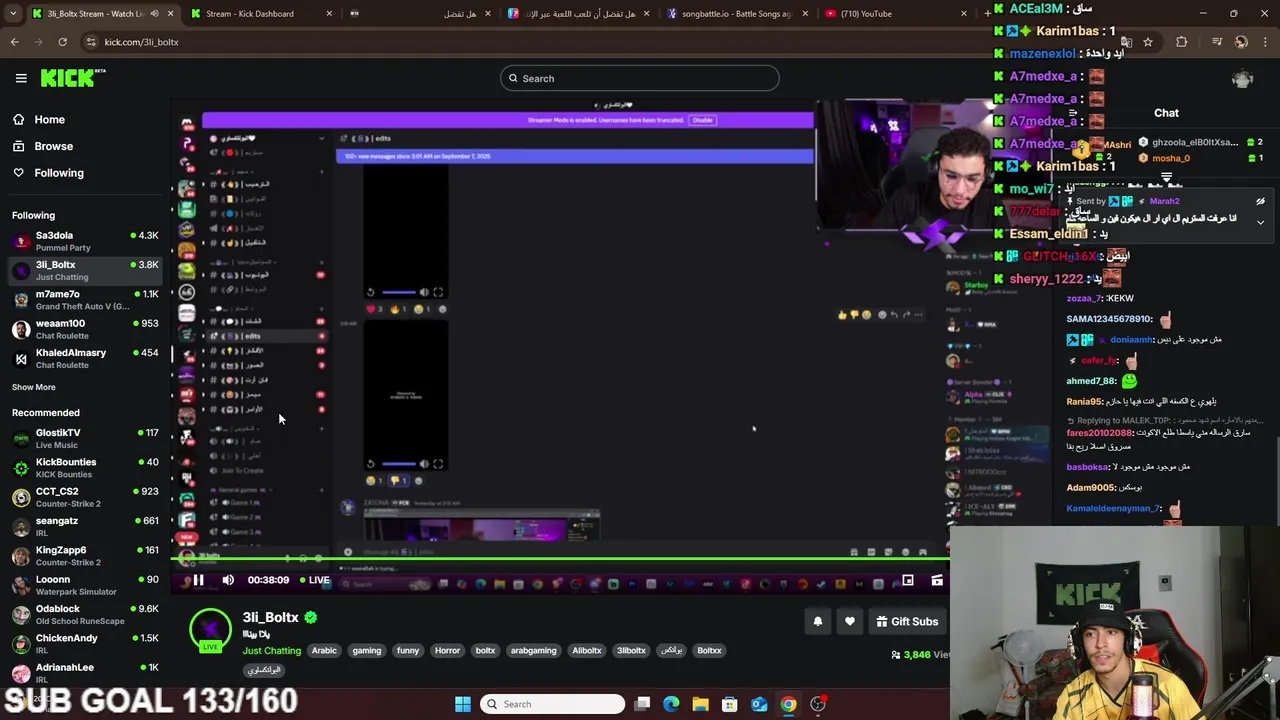Select the Aliboltx tag
This screenshot has width=1280, height=720.
click(x=587, y=651)
